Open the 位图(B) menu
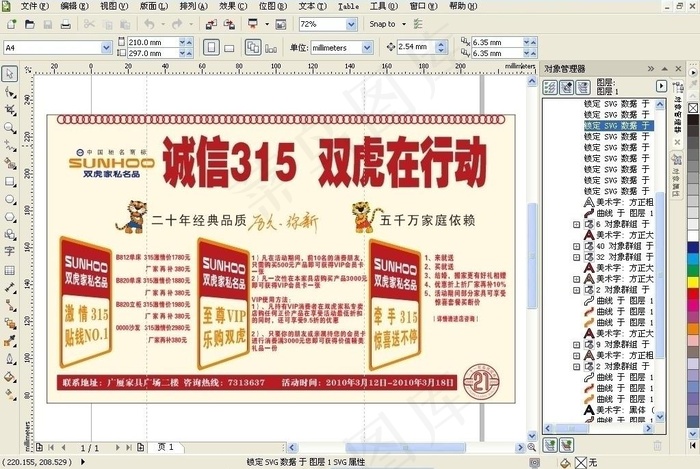The height and width of the screenshot is (469, 700). 273,6
